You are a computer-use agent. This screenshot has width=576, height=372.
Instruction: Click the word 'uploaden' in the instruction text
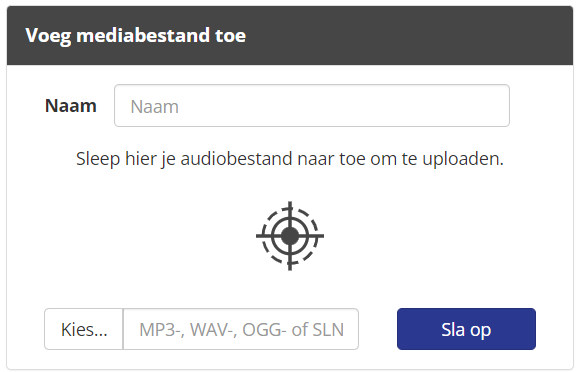pos(463,159)
